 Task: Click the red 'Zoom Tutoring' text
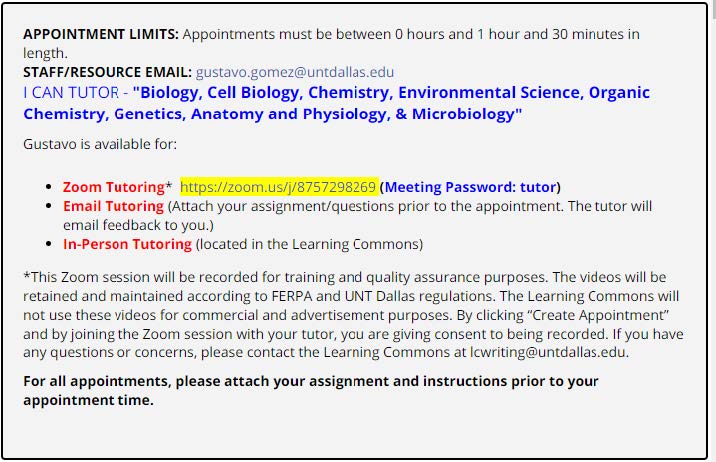point(113,187)
